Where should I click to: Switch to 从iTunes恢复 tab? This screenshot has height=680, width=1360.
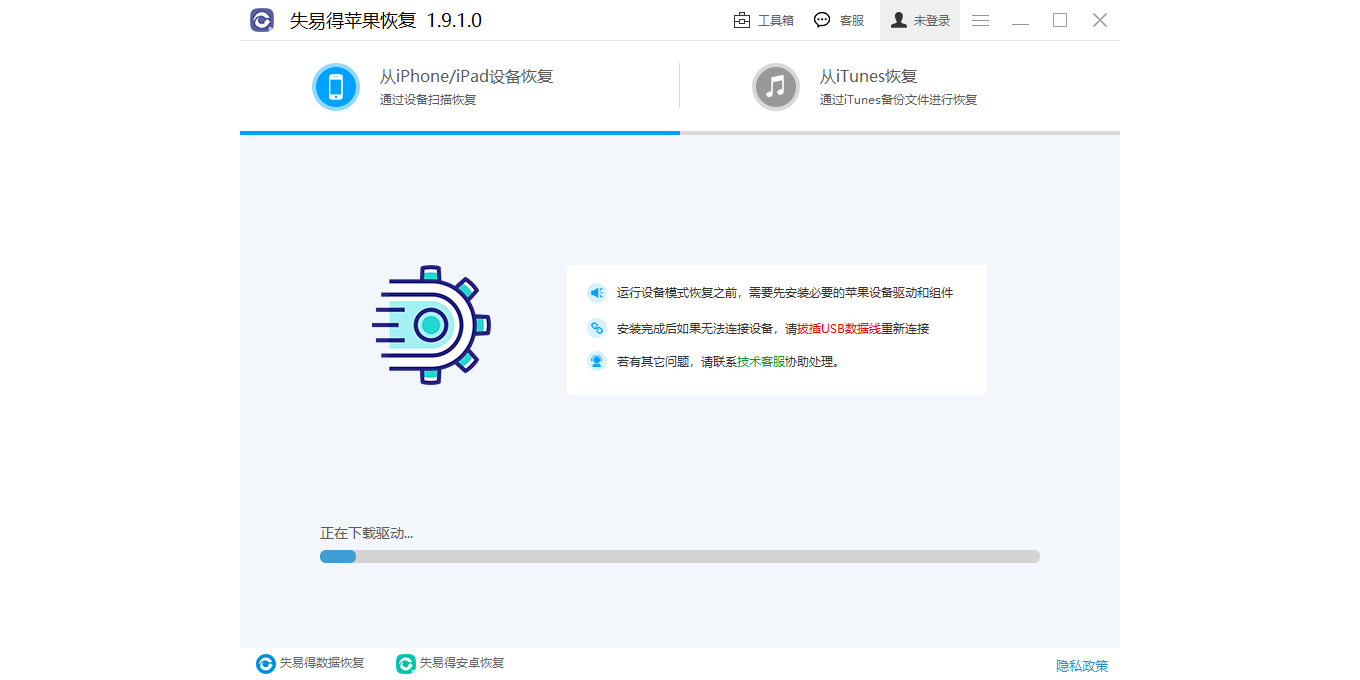(900, 87)
